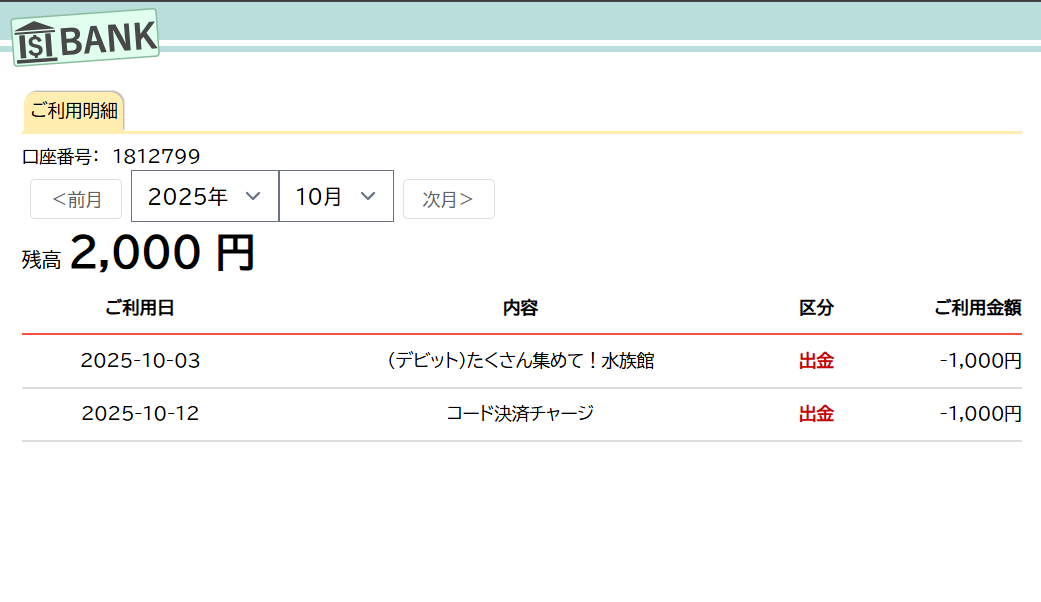The width and height of the screenshot is (1041, 602).
Task: Expand the 10月 month dropdown
Action: click(336, 196)
